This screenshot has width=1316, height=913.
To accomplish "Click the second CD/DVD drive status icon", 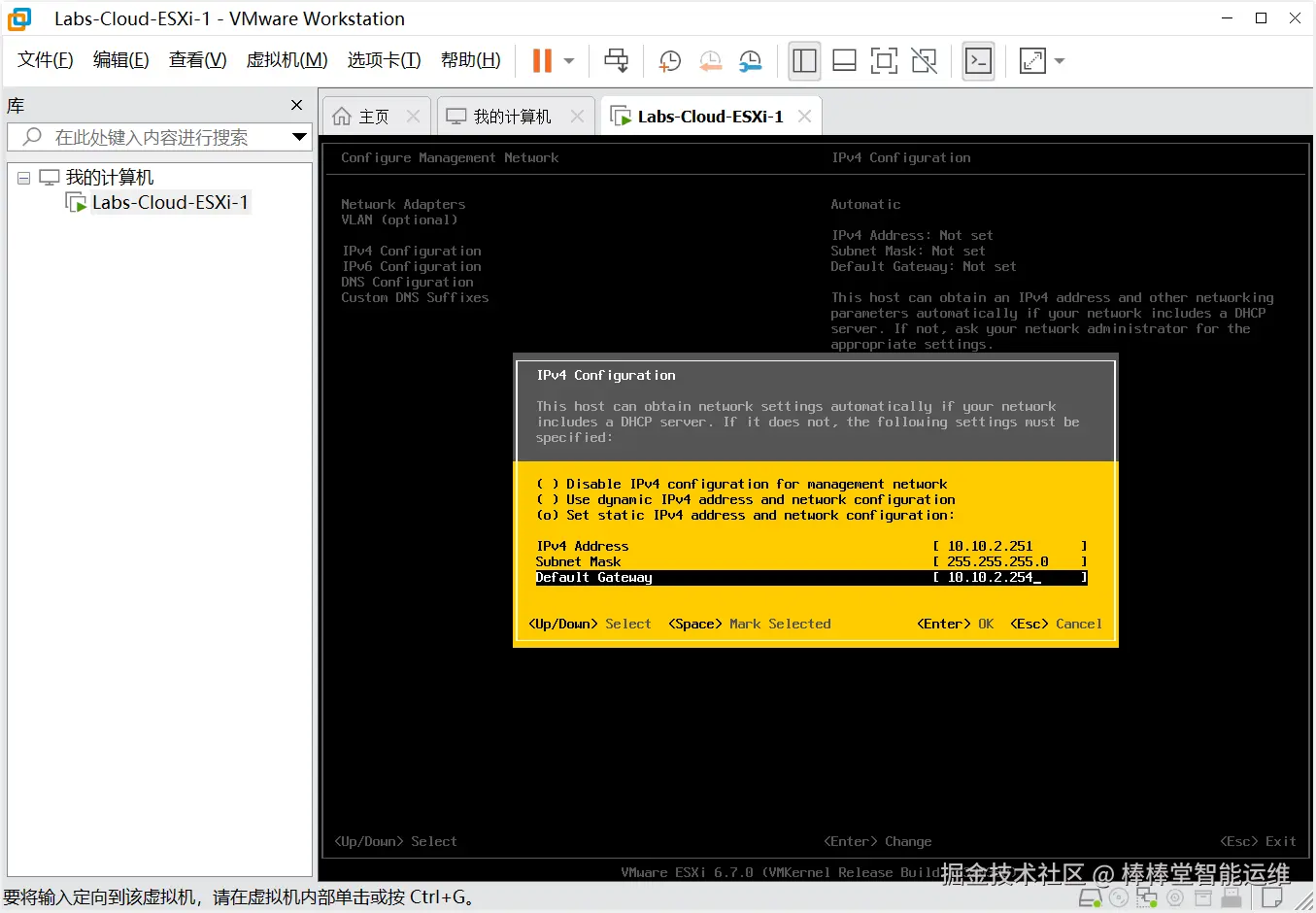I will click(1175, 898).
